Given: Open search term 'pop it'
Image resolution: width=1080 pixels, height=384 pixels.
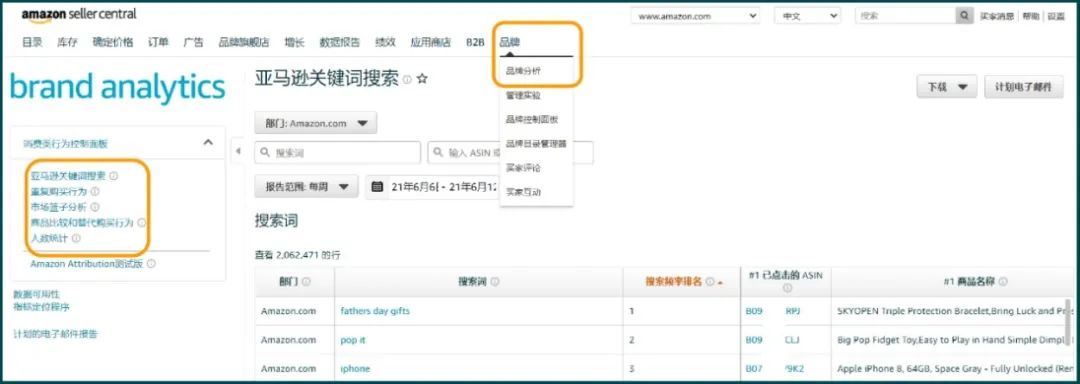Looking at the screenshot, I should pyautogui.click(x=353, y=340).
